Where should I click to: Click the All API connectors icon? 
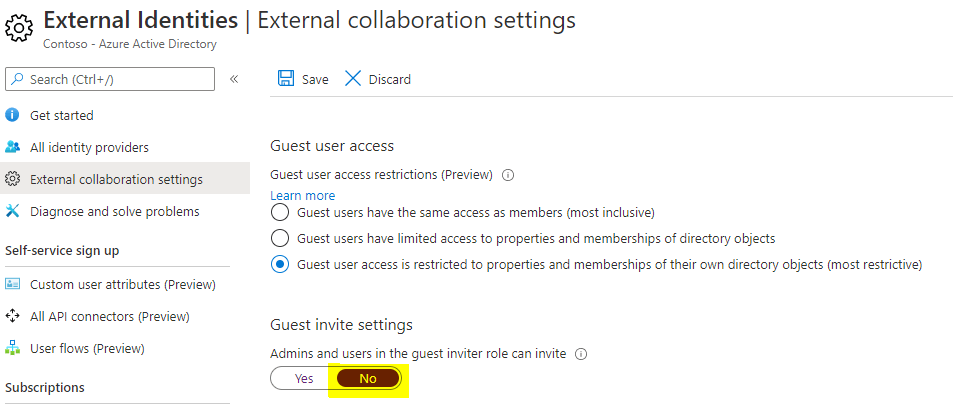coord(13,316)
